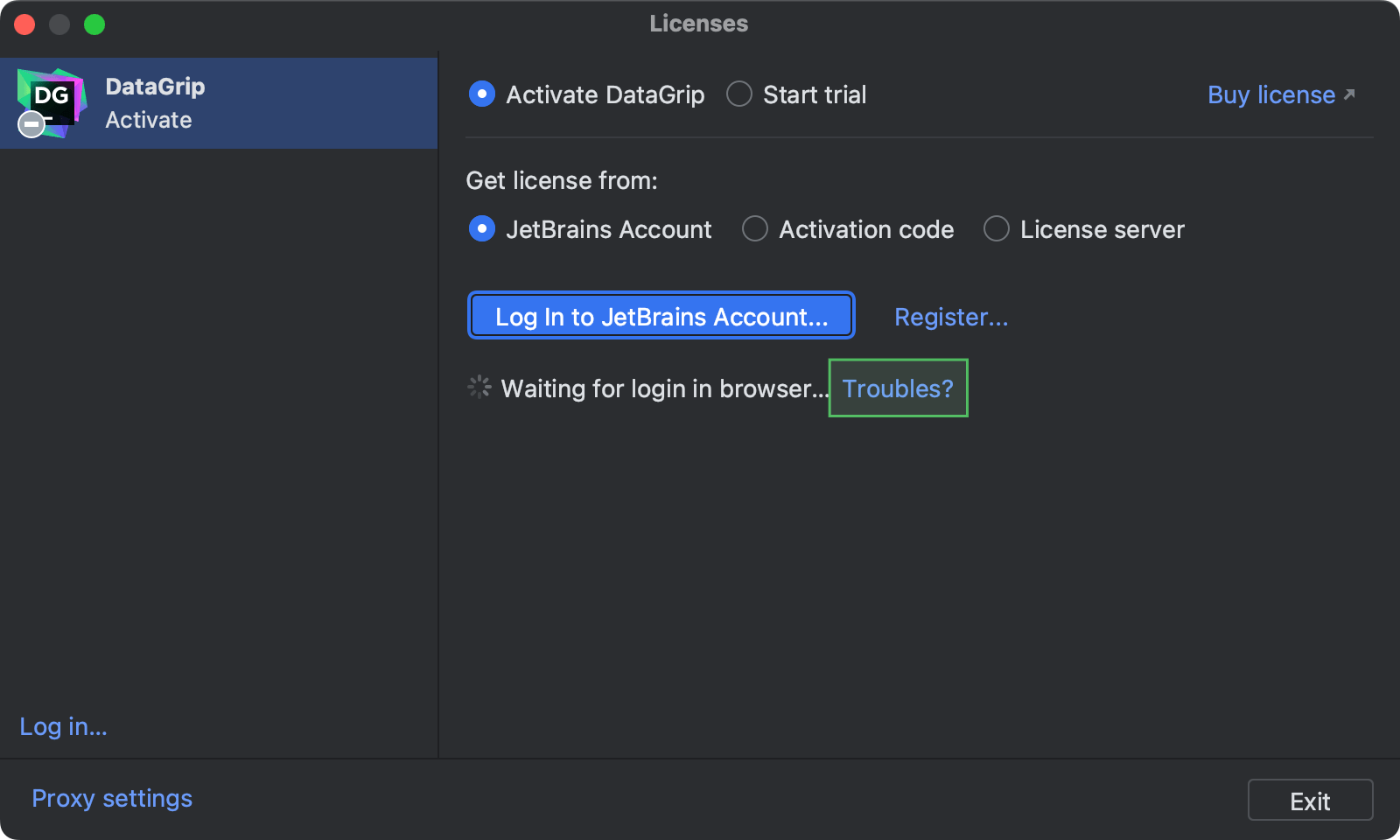Choose the Start trial radio option
1400x840 pixels.
click(739, 94)
